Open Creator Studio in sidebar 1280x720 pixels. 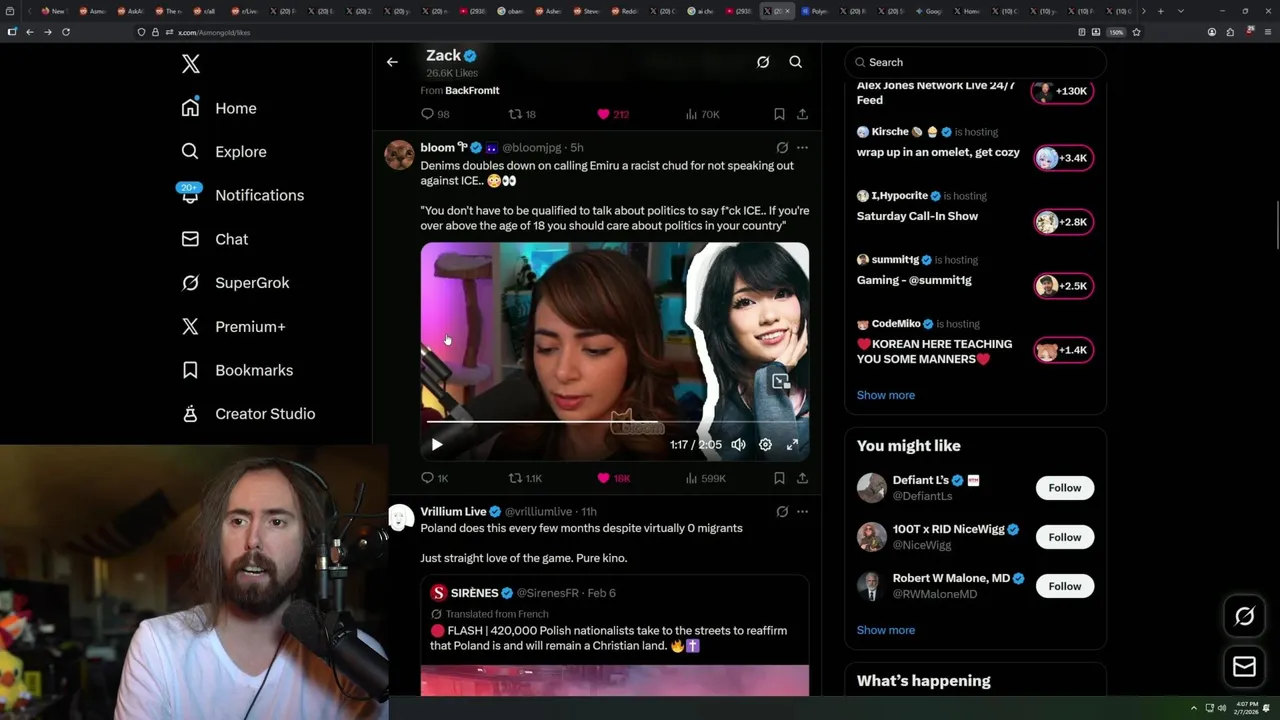[248, 414]
